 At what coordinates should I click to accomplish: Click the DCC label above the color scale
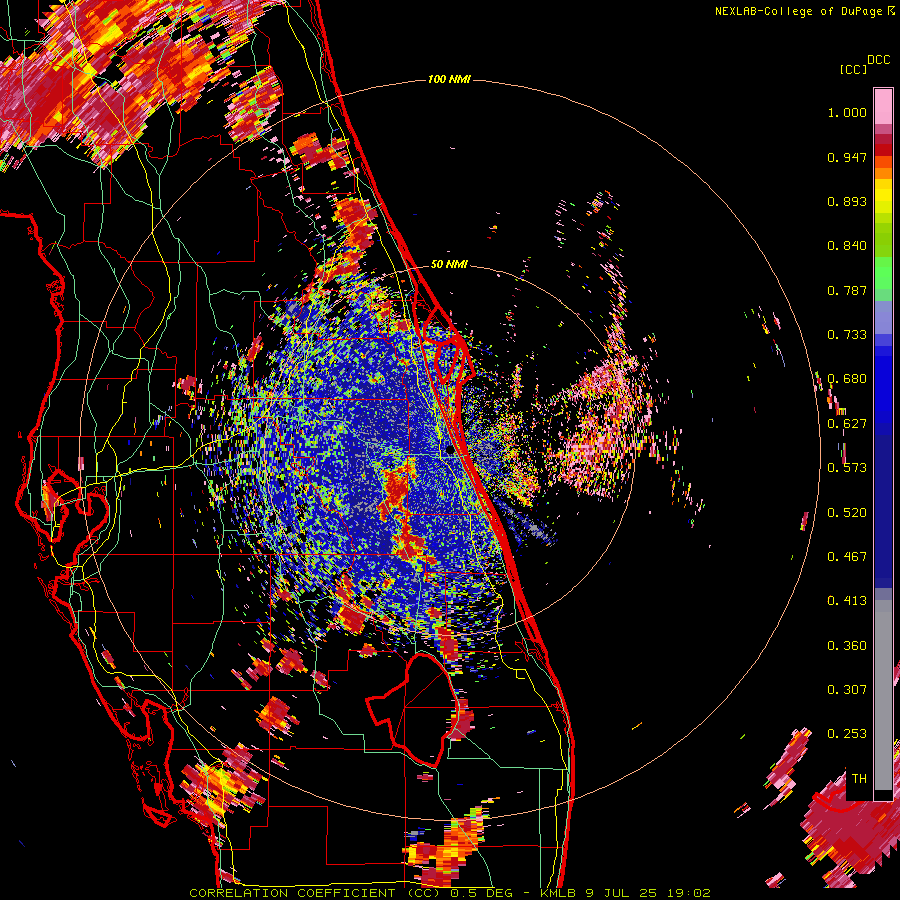[879, 60]
